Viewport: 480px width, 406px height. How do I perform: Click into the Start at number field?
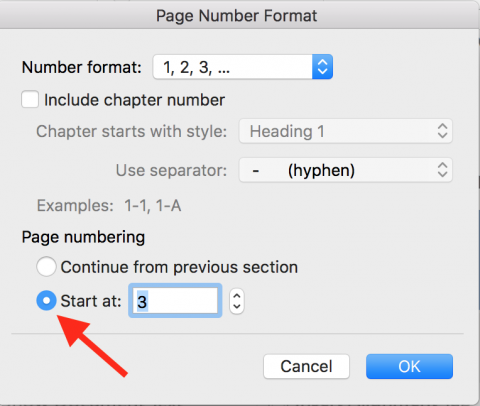point(175,301)
